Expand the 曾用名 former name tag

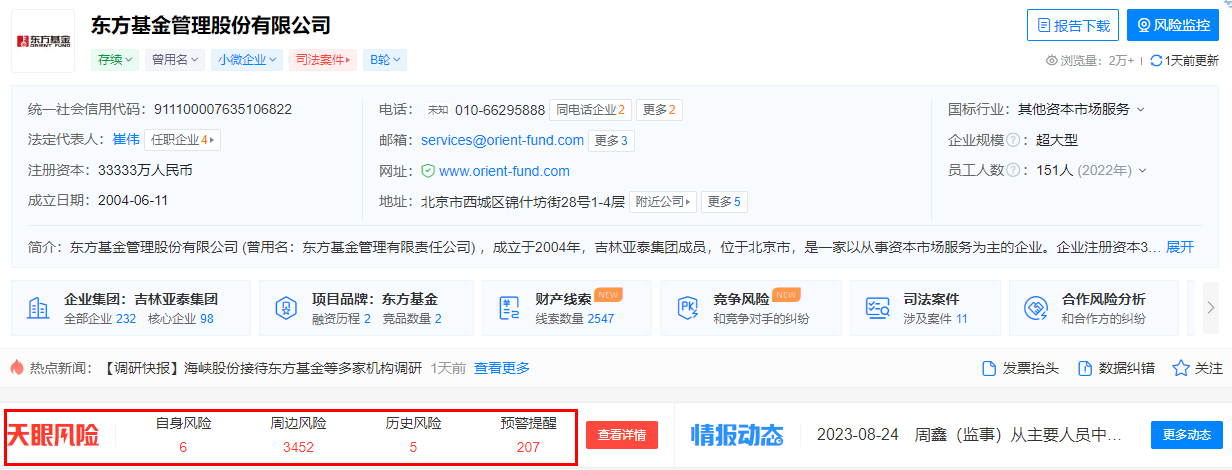point(174,60)
